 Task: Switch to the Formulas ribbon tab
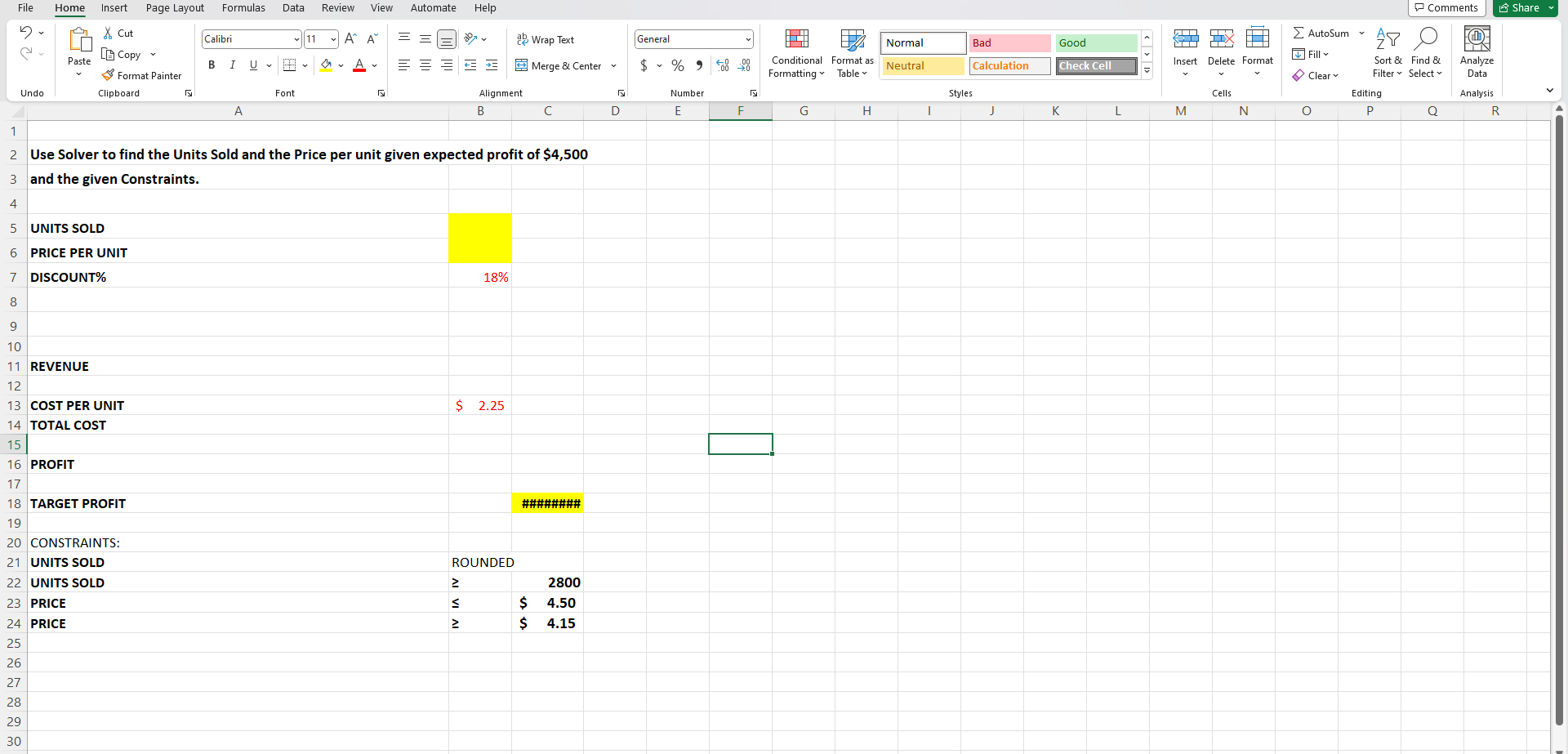tap(243, 8)
